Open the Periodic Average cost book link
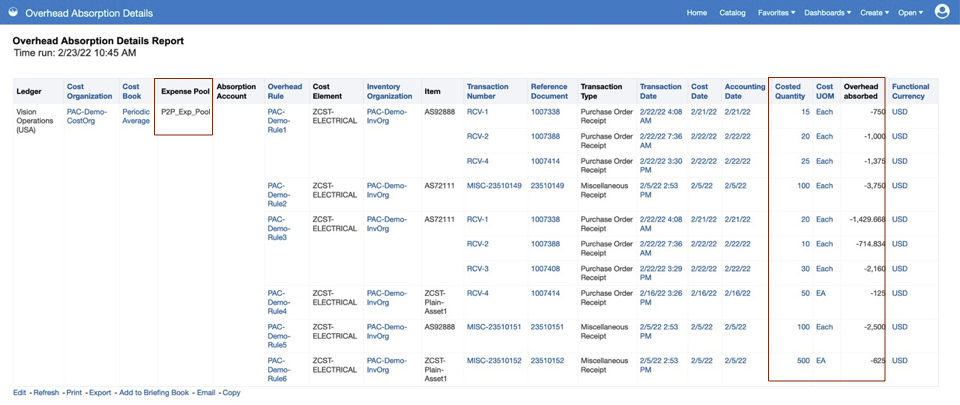 click(136, 116)
